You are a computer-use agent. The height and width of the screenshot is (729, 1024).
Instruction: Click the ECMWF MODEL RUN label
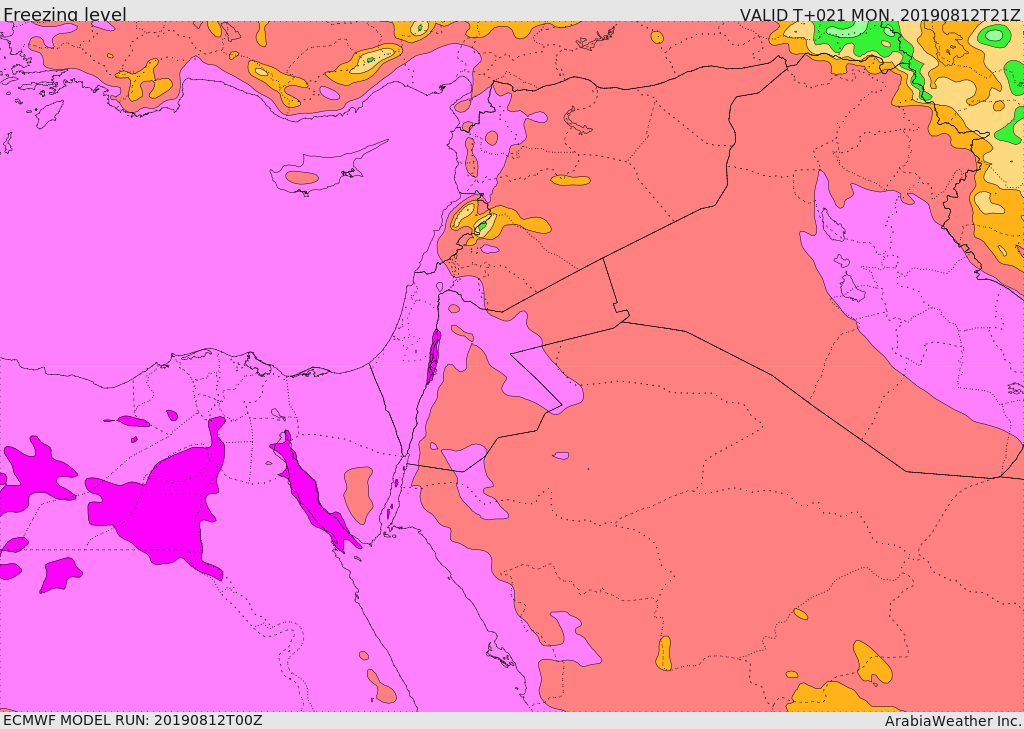pos(132,720)
